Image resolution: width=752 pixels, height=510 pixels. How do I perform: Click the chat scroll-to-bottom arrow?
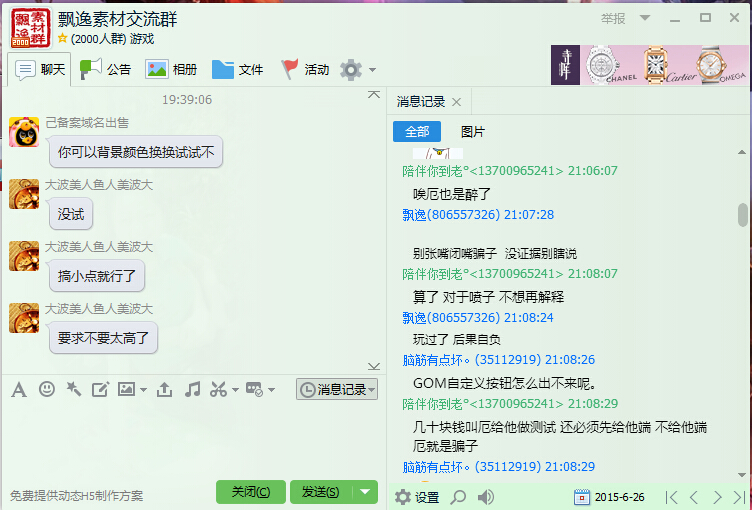(x=374, y=367)
